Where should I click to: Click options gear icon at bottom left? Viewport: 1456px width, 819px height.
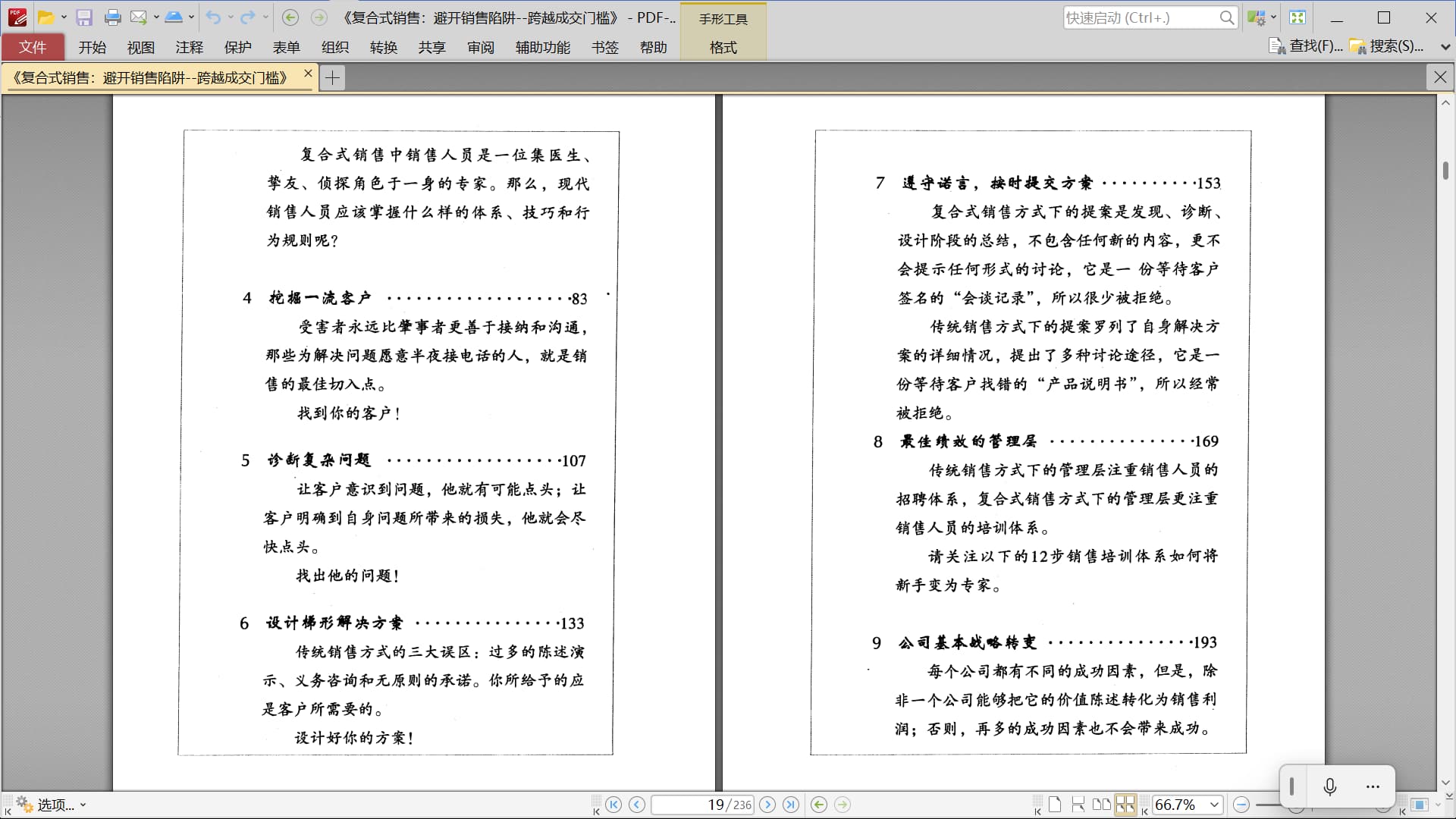pyautogui.click(x=24, y=804)
